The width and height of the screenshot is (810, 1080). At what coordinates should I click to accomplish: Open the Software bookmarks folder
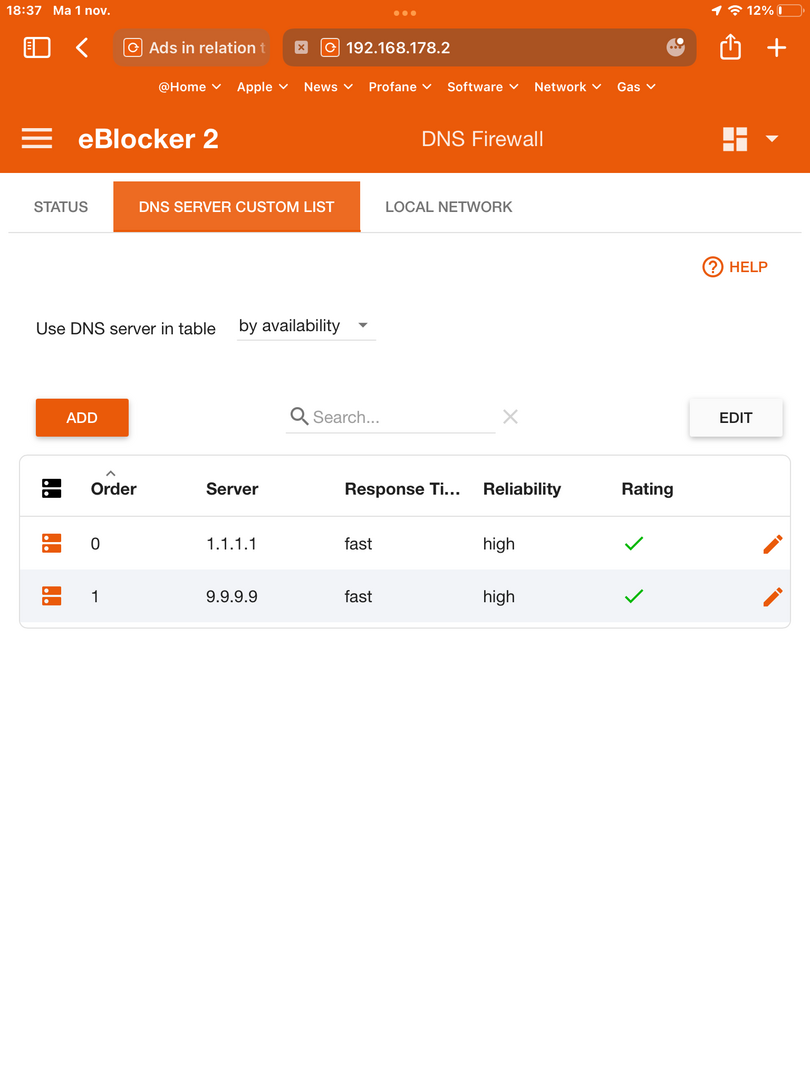(482, 87)
